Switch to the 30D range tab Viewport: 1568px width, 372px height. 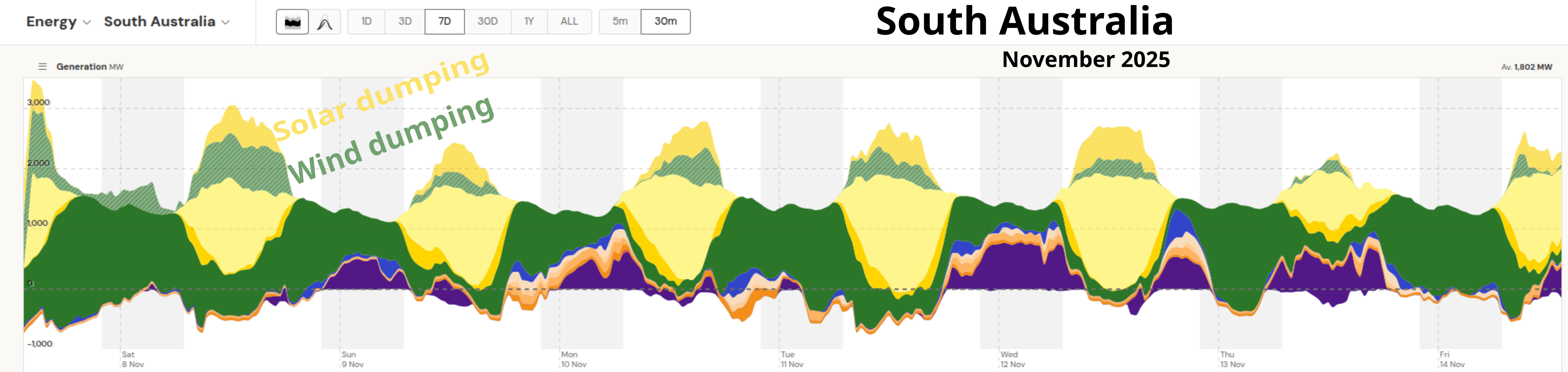[487, 21]
